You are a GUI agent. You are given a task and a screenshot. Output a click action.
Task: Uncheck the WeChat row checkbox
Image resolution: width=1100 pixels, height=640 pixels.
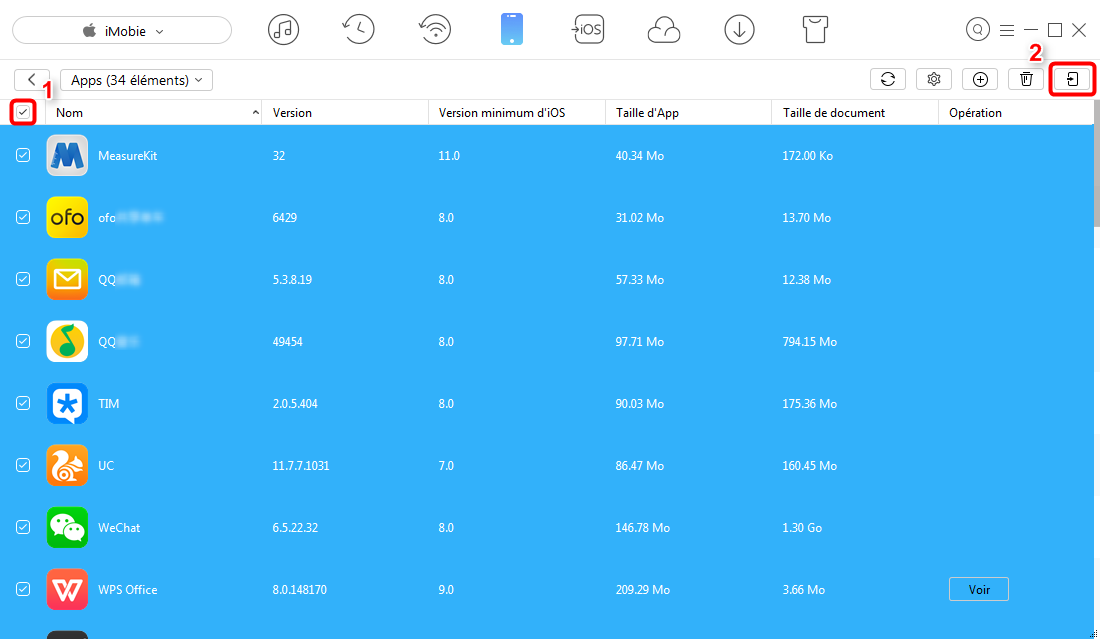point(23,527)
